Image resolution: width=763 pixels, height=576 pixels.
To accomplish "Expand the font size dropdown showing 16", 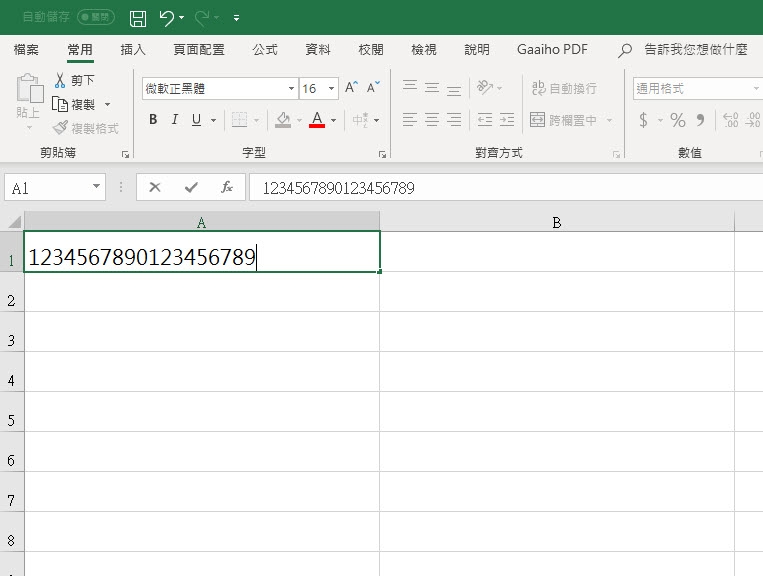I will 332,89.
